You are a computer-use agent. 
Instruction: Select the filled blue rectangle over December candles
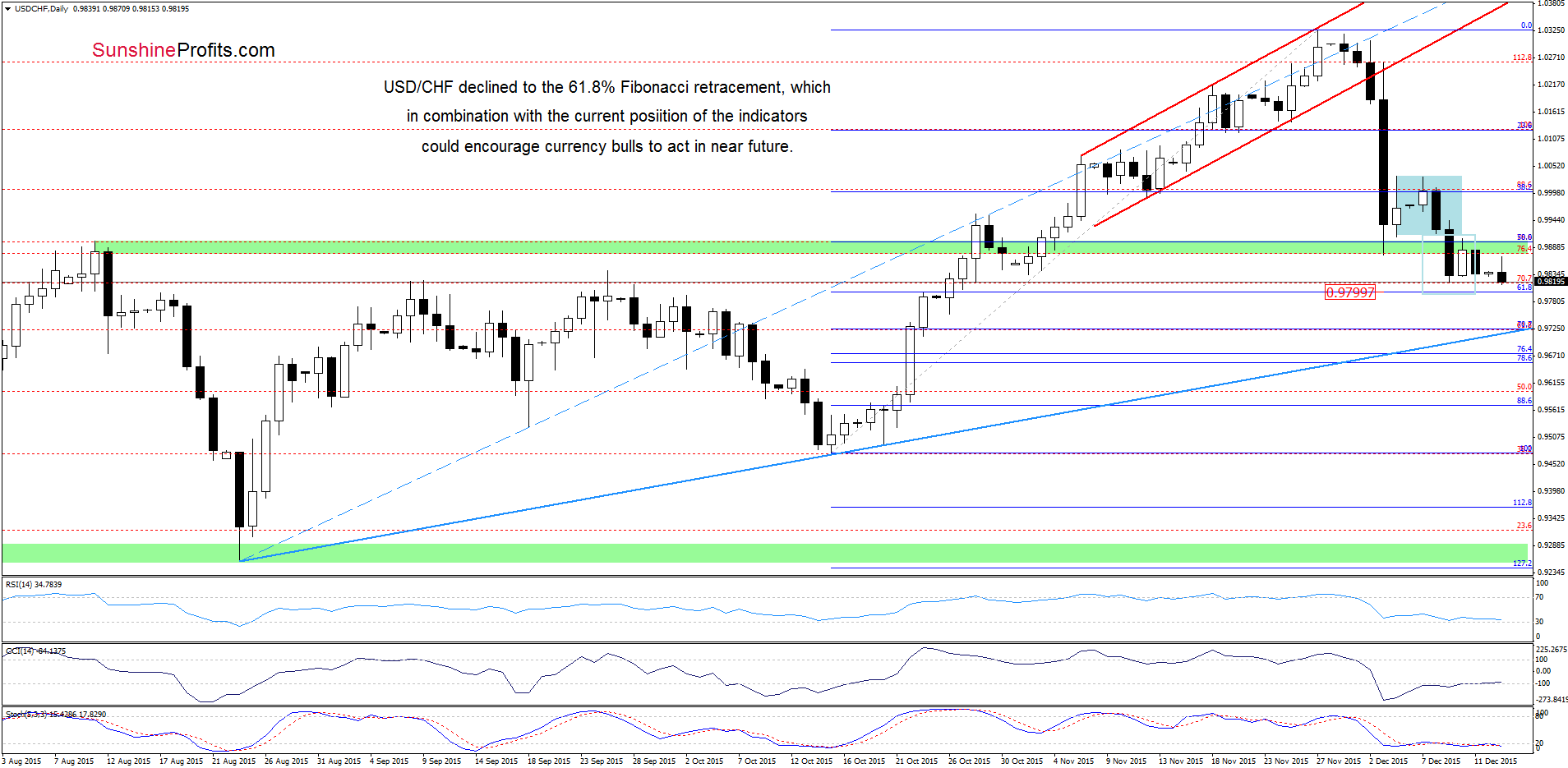[x=1429, y=205]
